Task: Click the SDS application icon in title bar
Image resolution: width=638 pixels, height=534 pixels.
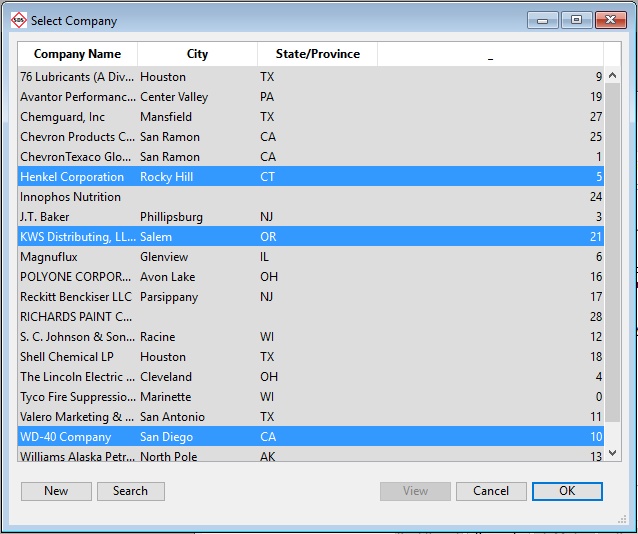Action: click(x=18, y=20)
